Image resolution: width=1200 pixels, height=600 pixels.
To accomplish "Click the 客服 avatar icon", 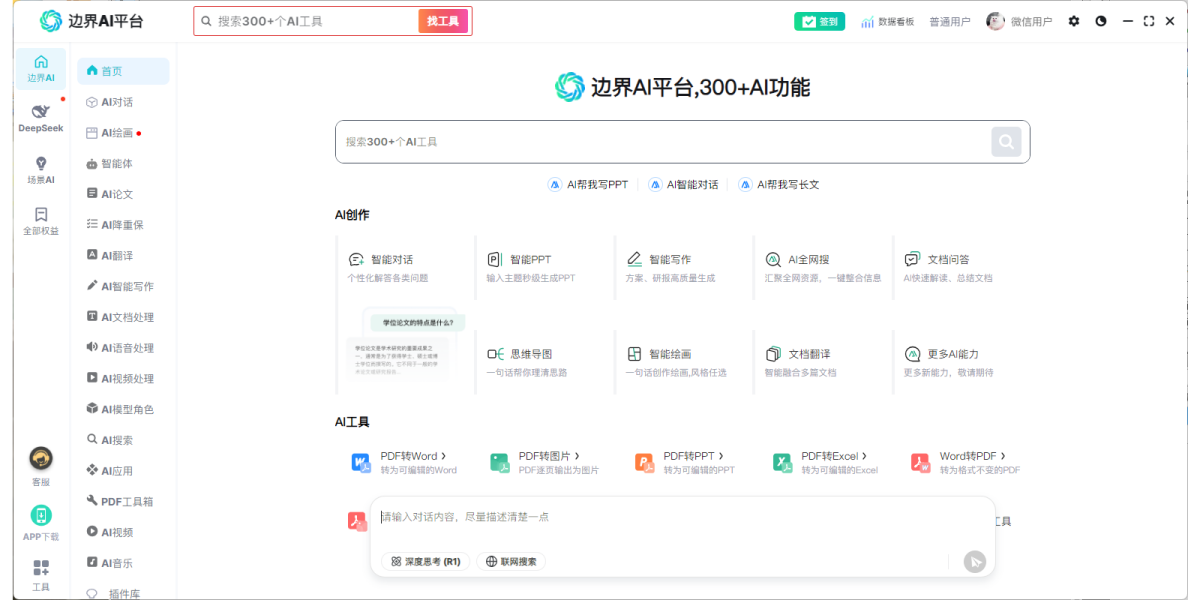I will pos(41,459).
